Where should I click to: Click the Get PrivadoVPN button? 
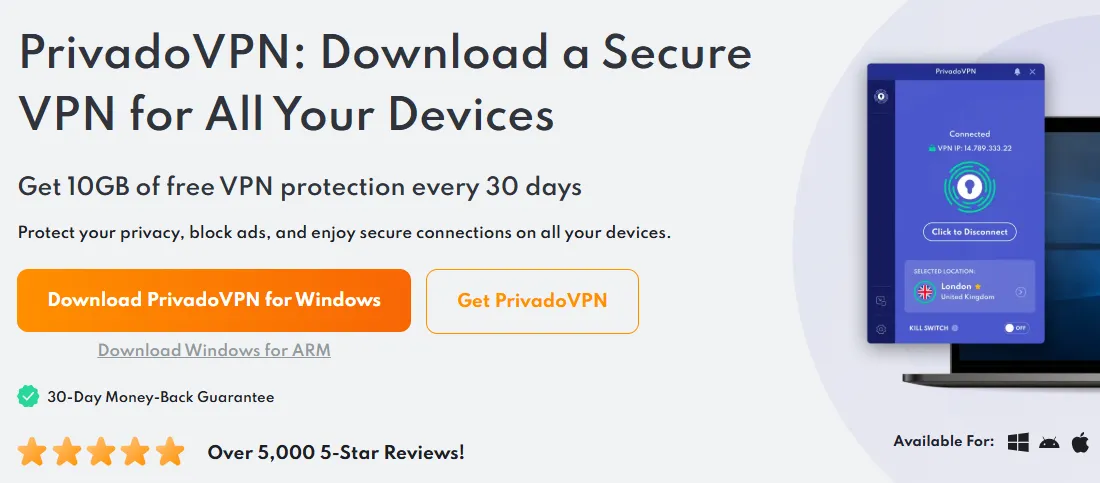tap(532, 300)
